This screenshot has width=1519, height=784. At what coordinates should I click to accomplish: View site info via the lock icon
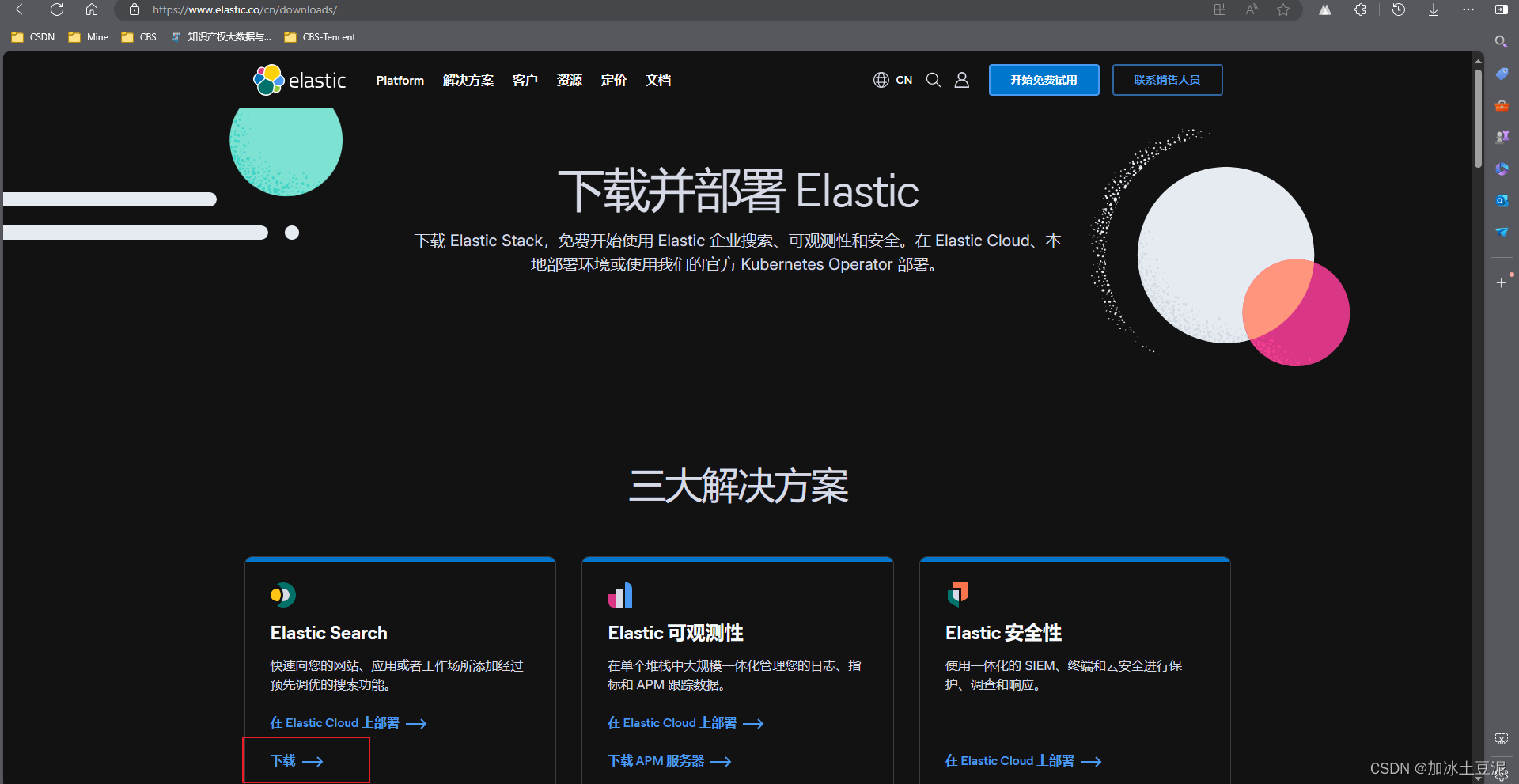pyautogui.click(x=134, y=9)
